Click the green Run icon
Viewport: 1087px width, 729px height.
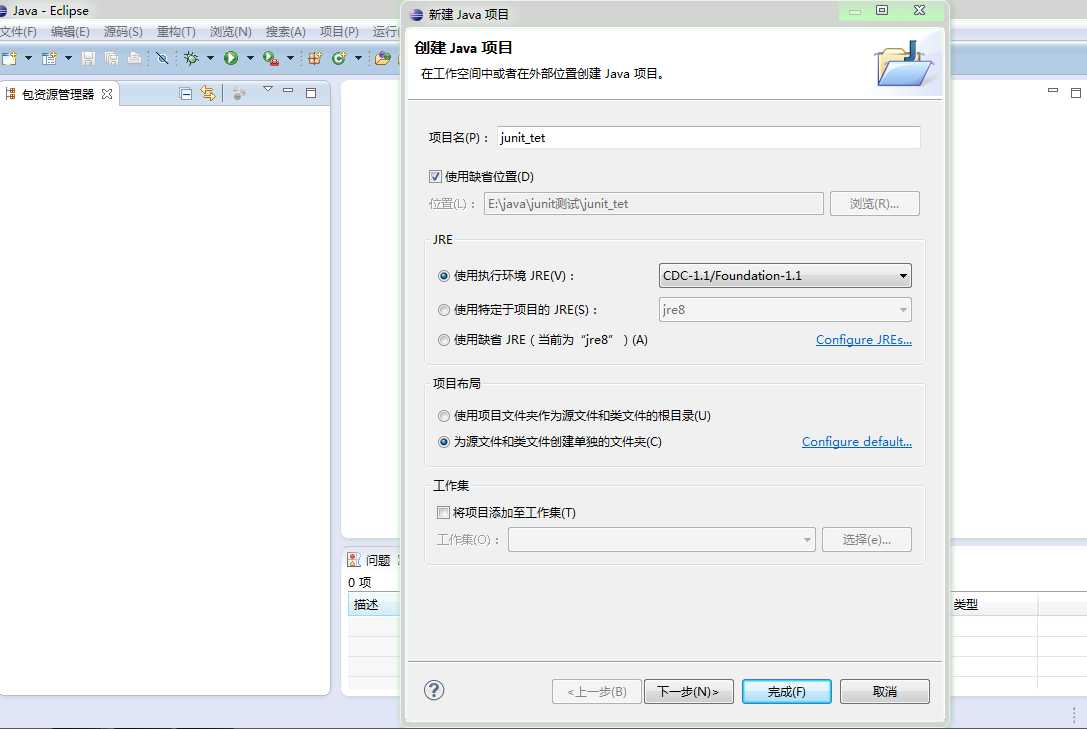point(231,58)
